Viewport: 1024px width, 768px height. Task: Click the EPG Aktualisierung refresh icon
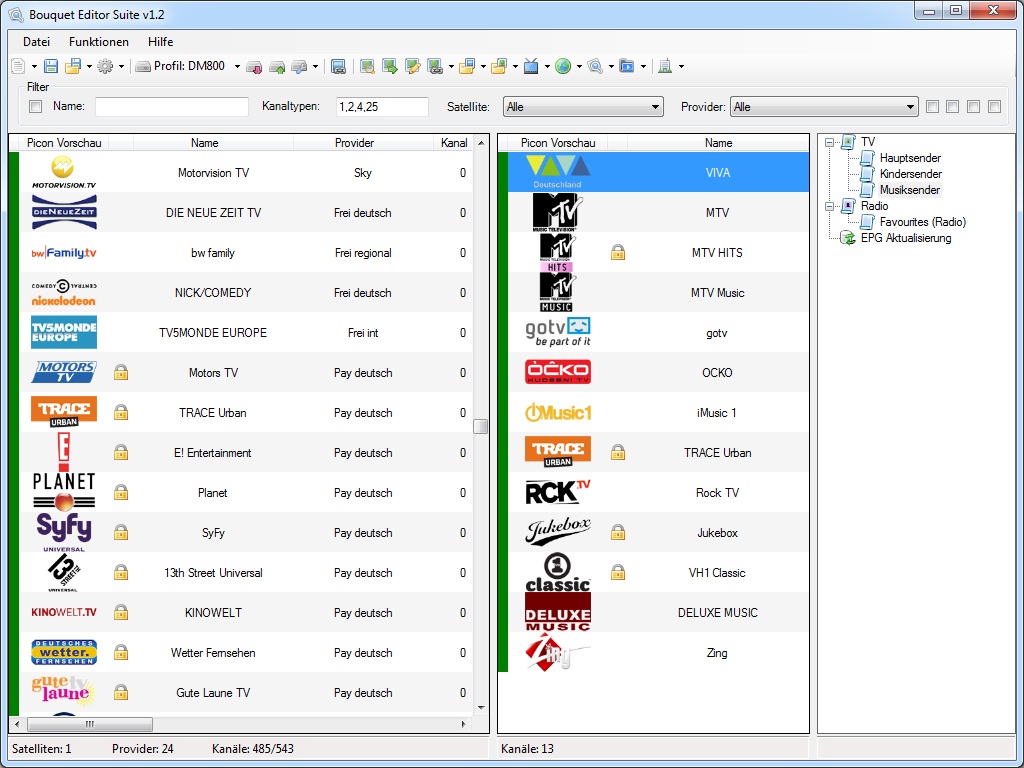(848, 238)
